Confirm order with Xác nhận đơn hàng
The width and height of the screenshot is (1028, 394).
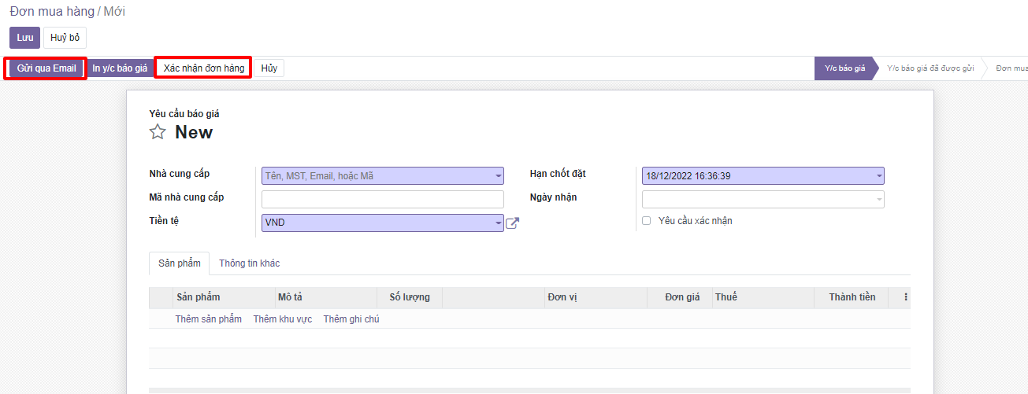204,68
